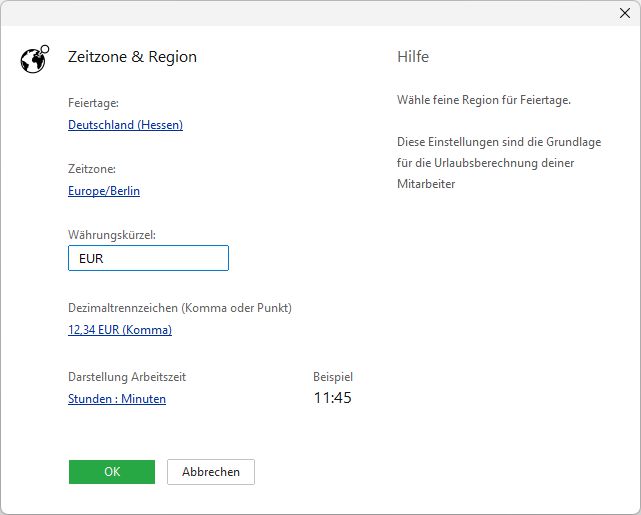Focus the currency field containing EUR
Viewport: 641px width, 515px height.
(148, 258)
